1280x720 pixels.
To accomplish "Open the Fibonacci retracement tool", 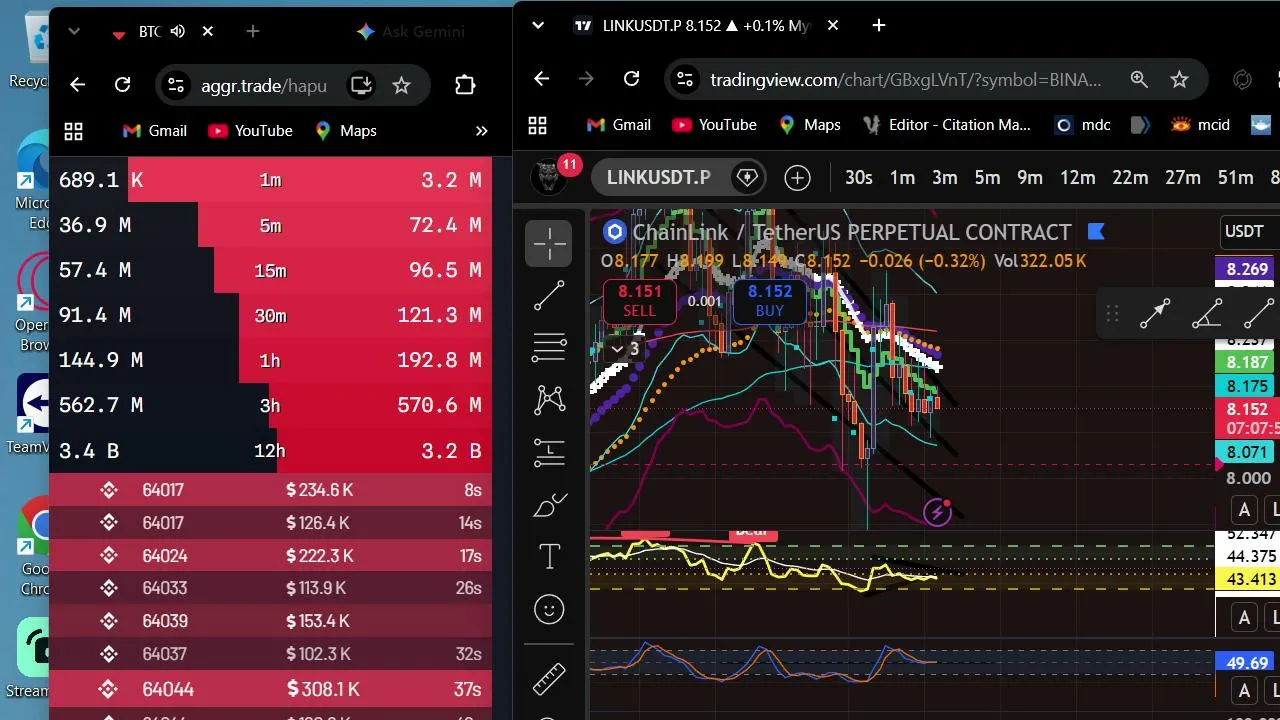I will click(549, 347).
